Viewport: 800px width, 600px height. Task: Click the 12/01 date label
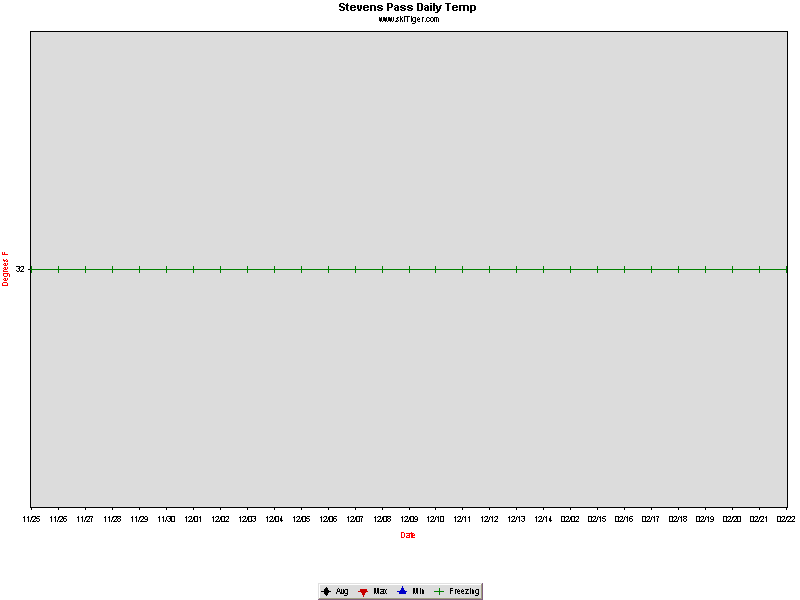pyautogui.click(x=193, y=519)
